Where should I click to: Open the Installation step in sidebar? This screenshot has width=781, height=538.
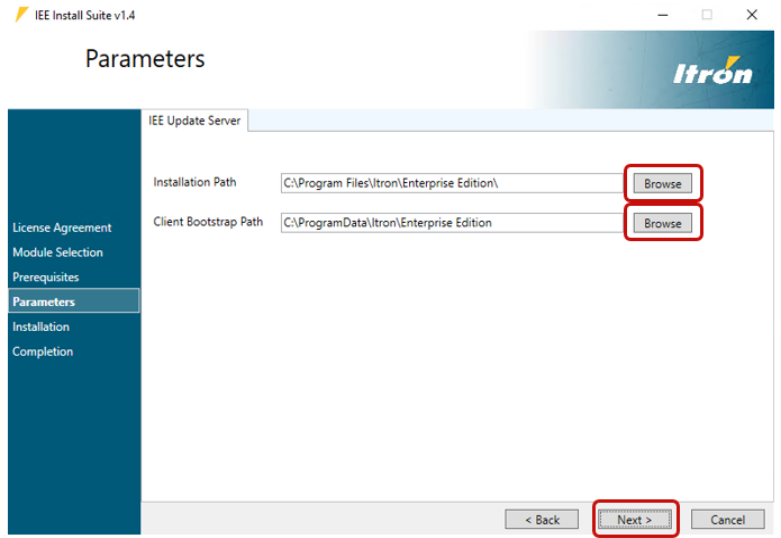pyautogui.click(x=41, y=327)
